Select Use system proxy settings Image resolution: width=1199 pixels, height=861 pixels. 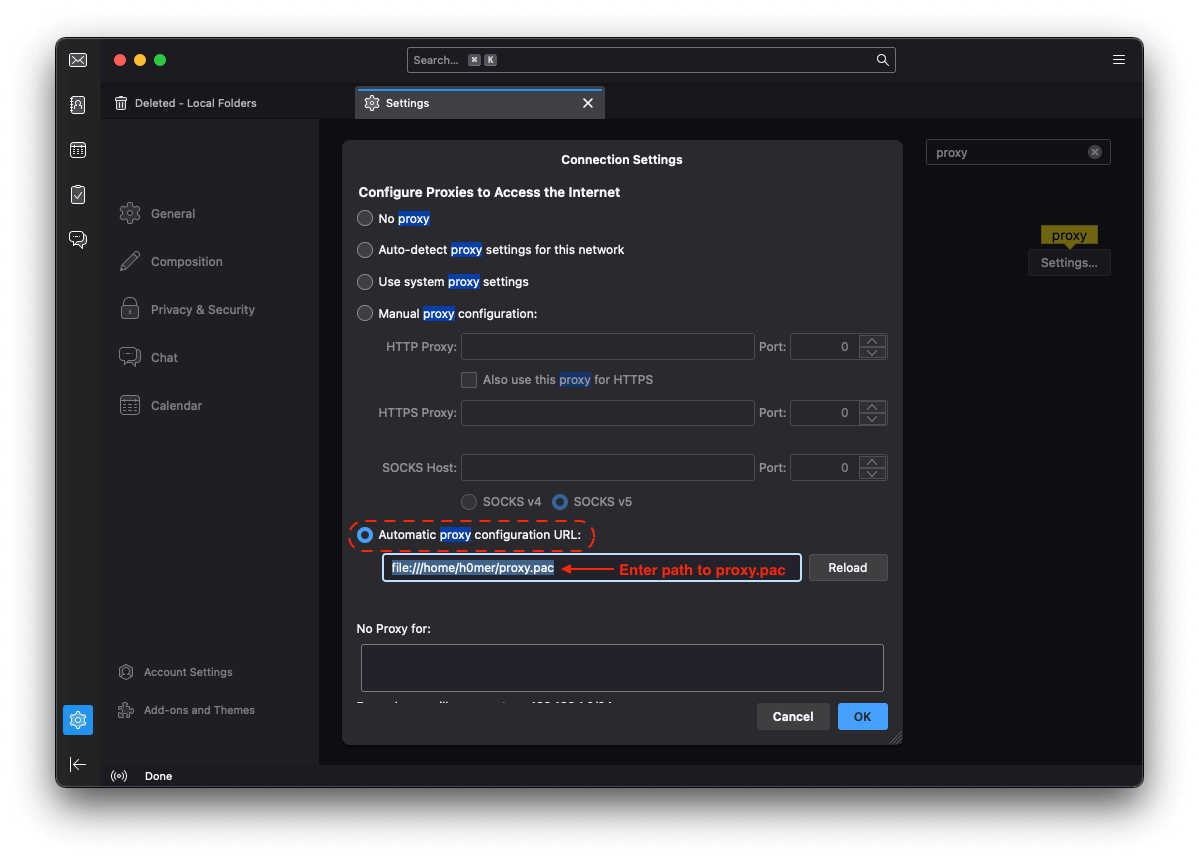point(365,282)
